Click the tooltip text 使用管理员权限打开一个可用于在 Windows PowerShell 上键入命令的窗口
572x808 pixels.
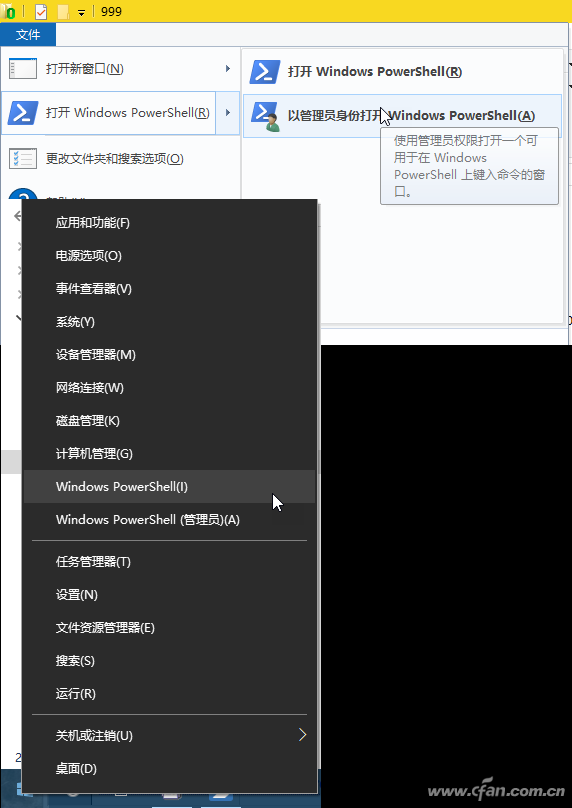pyautogui.click(x=469, y=166)
